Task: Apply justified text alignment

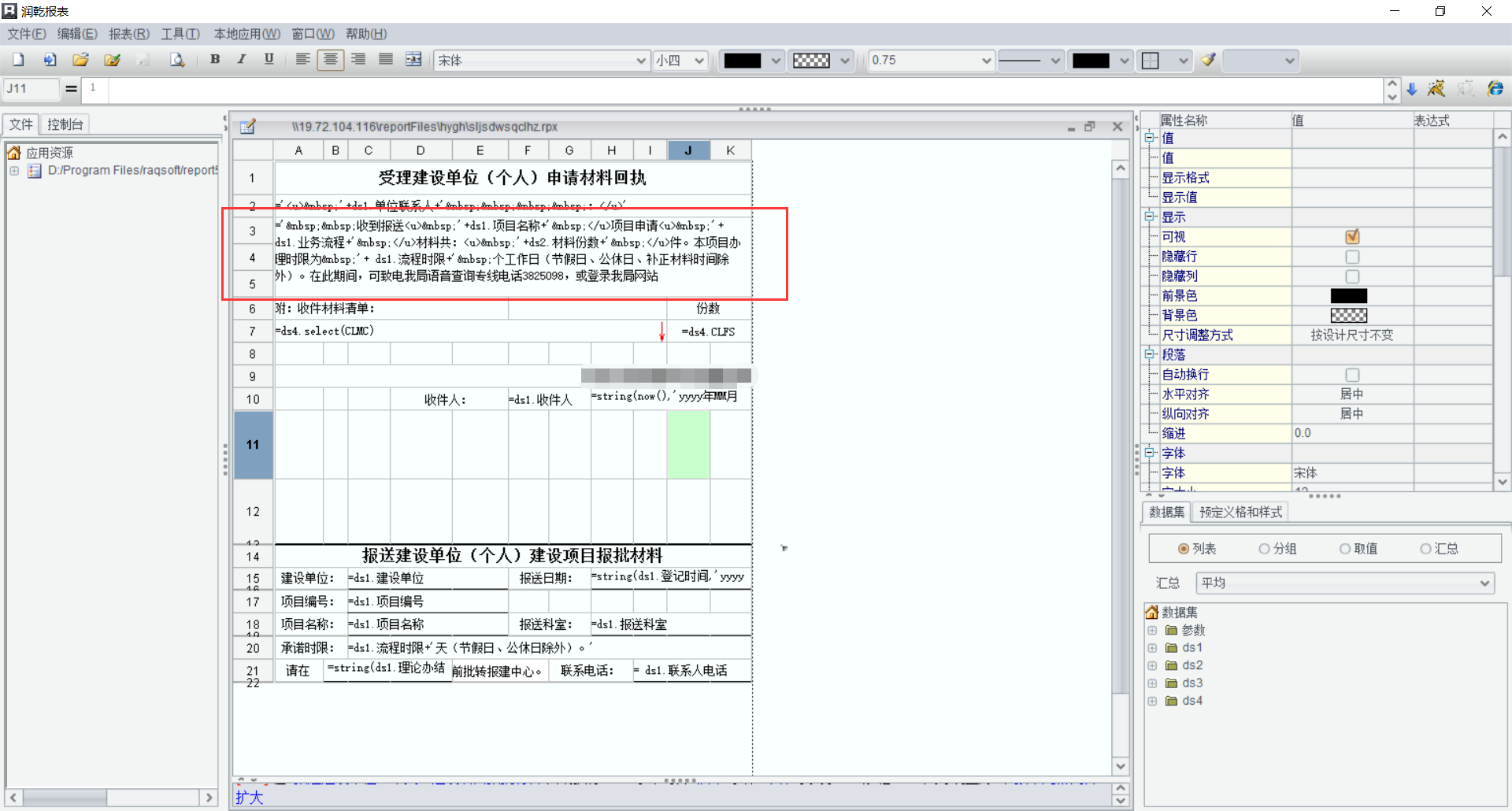Action: coord(386,59)
